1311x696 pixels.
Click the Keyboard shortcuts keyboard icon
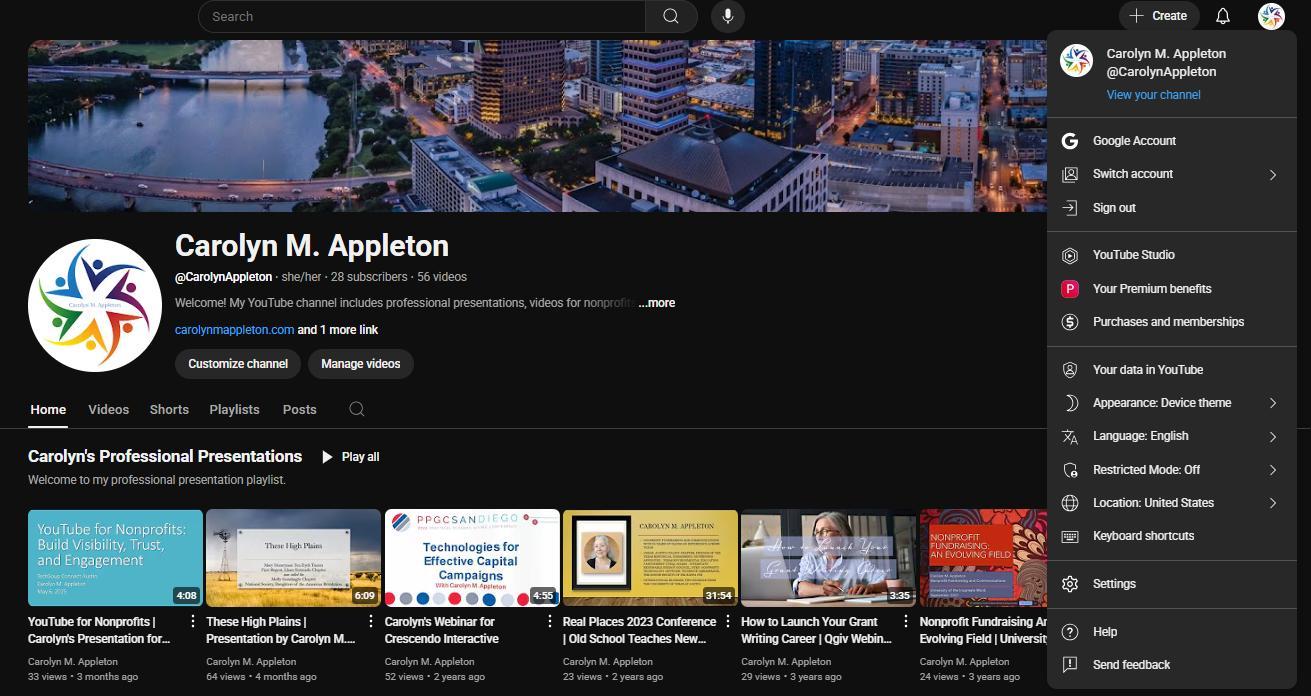(1070, 536)
